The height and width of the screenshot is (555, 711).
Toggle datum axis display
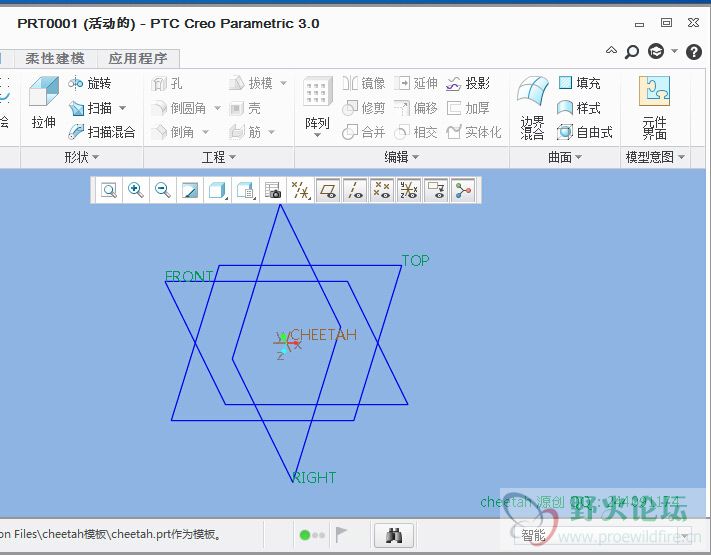coord(355,190)
